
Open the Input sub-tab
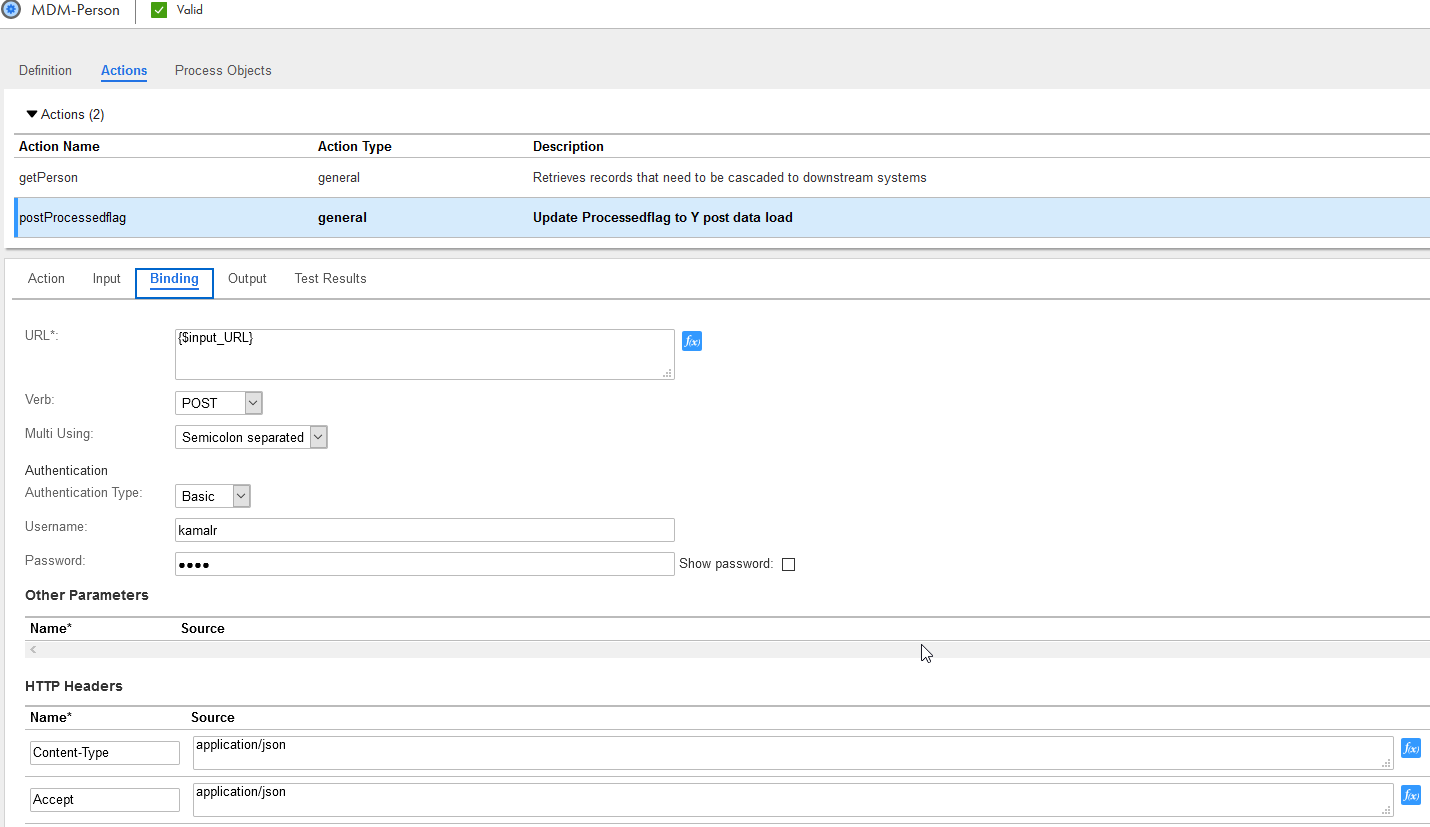click(x=106, y=279)
